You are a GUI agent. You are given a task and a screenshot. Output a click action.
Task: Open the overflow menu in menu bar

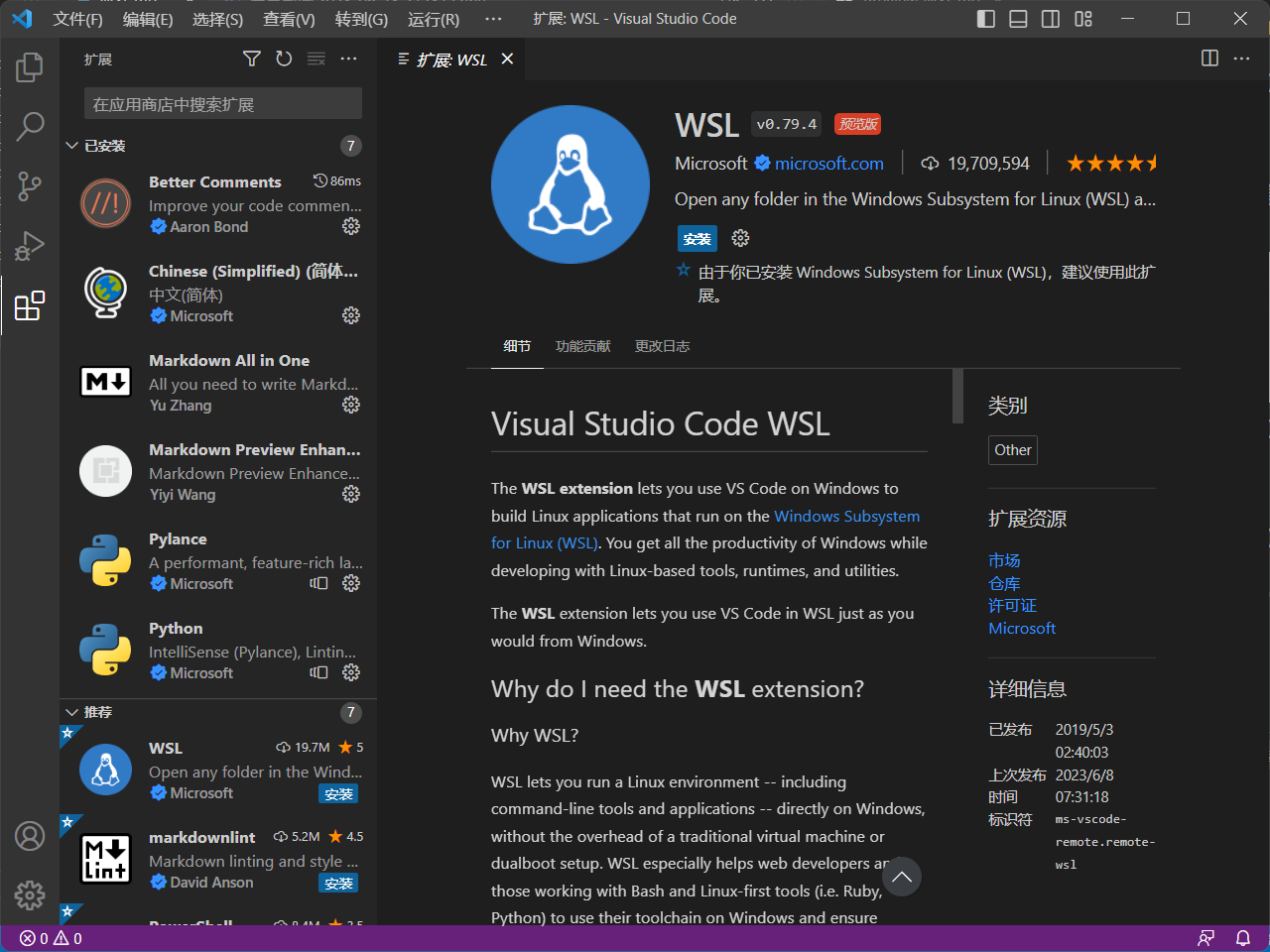tap(493, 19)
